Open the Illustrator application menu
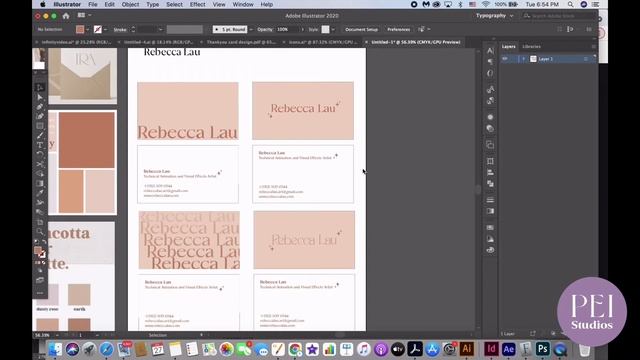Viewport: 640px width, 360px height. (x=67, y=4)
